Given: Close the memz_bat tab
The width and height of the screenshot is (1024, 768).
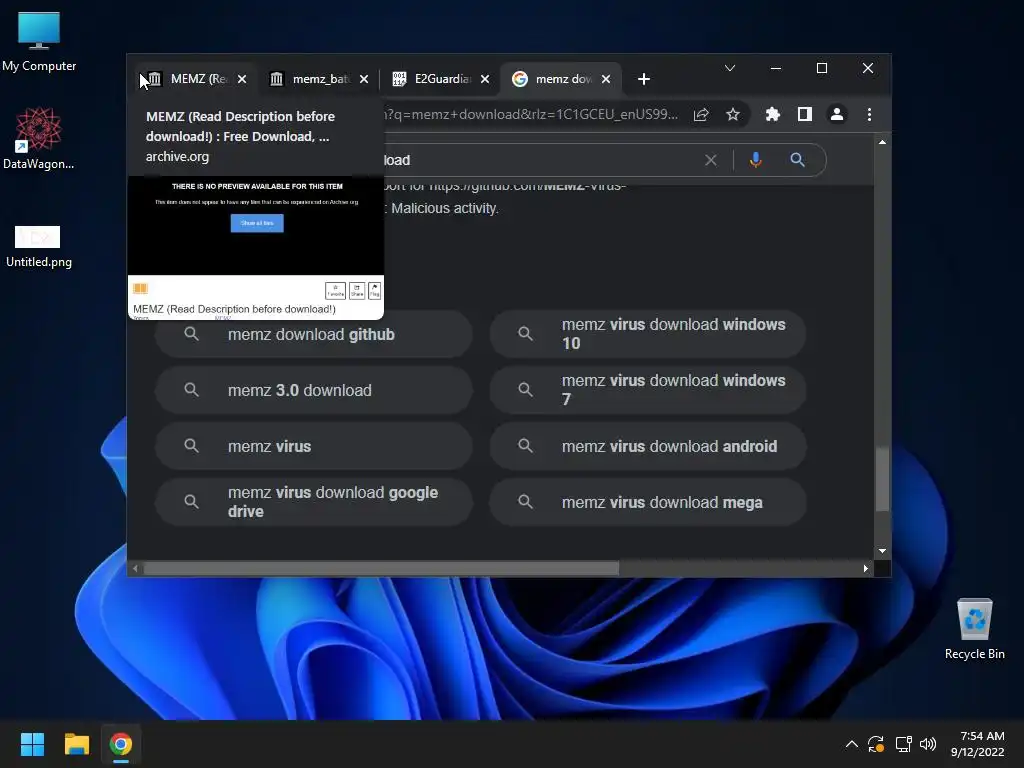Looking at the screenshot, I should 364,79.
